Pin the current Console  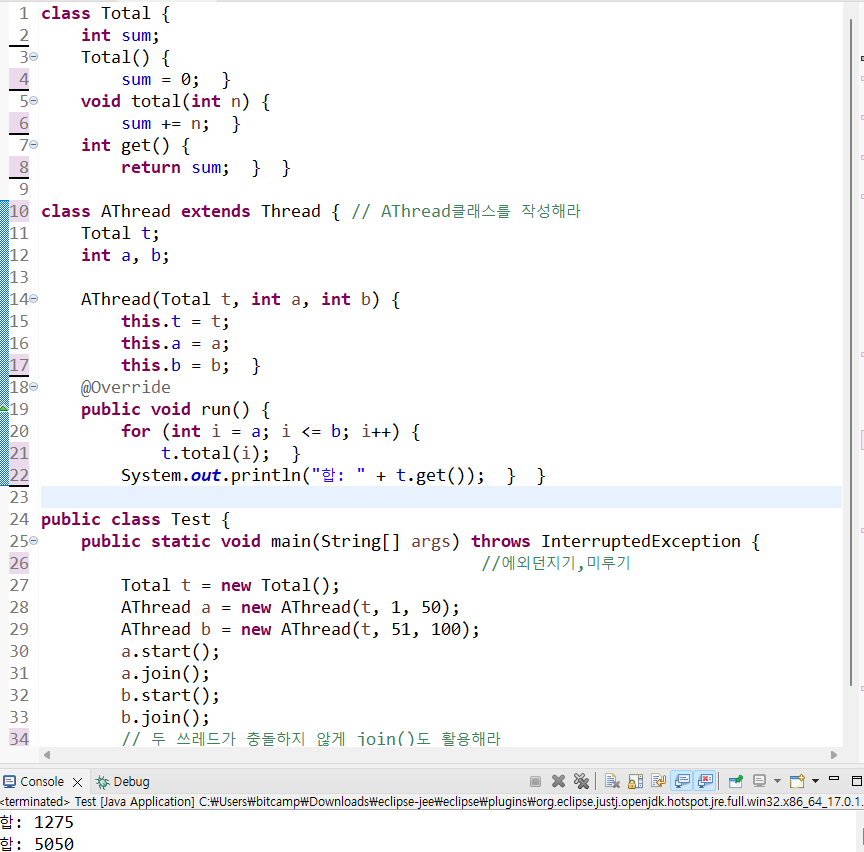tap(736, 781)
